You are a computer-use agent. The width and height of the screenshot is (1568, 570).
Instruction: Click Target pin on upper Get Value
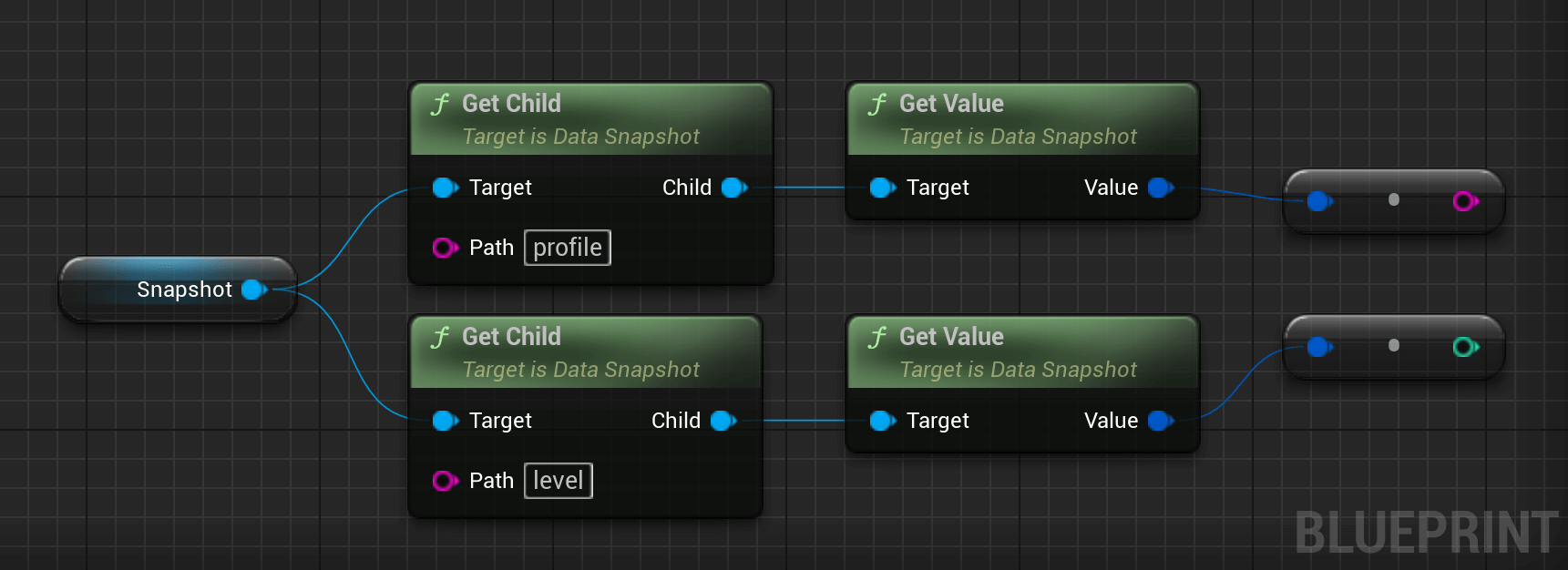click(883, 188)
